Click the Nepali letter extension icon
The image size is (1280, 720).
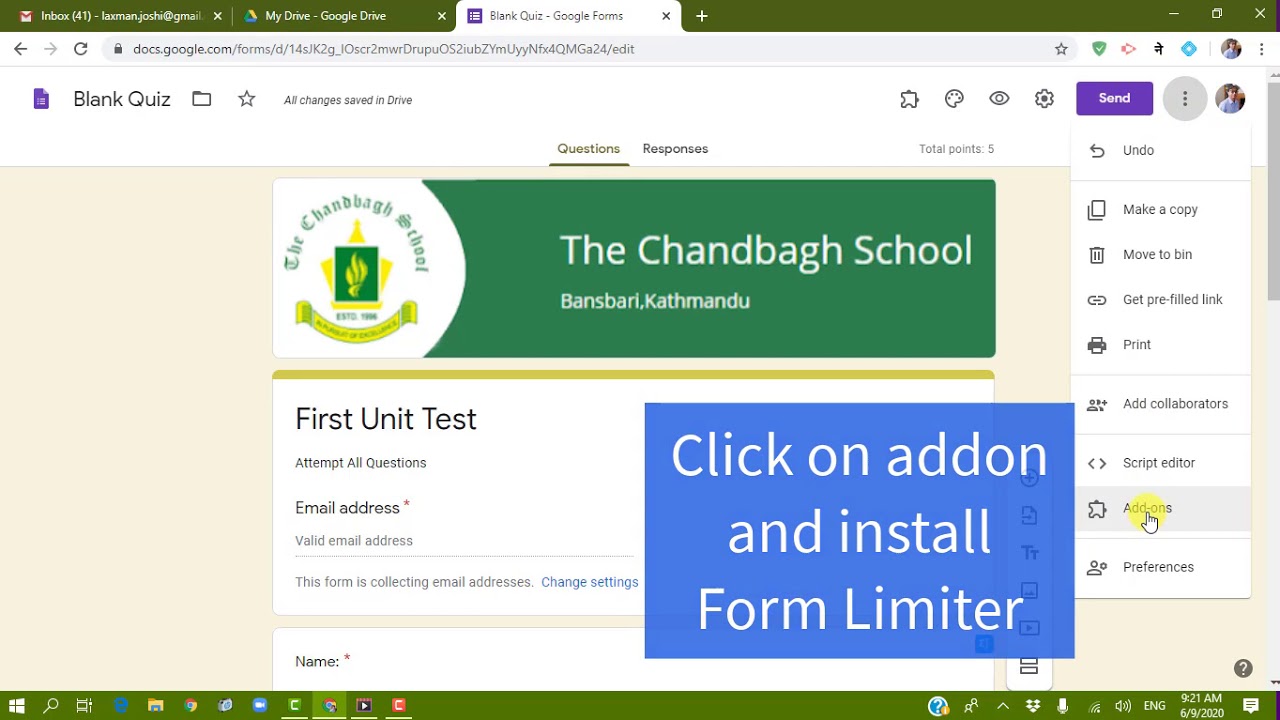pyautogui.click(x=1159, y=48)
